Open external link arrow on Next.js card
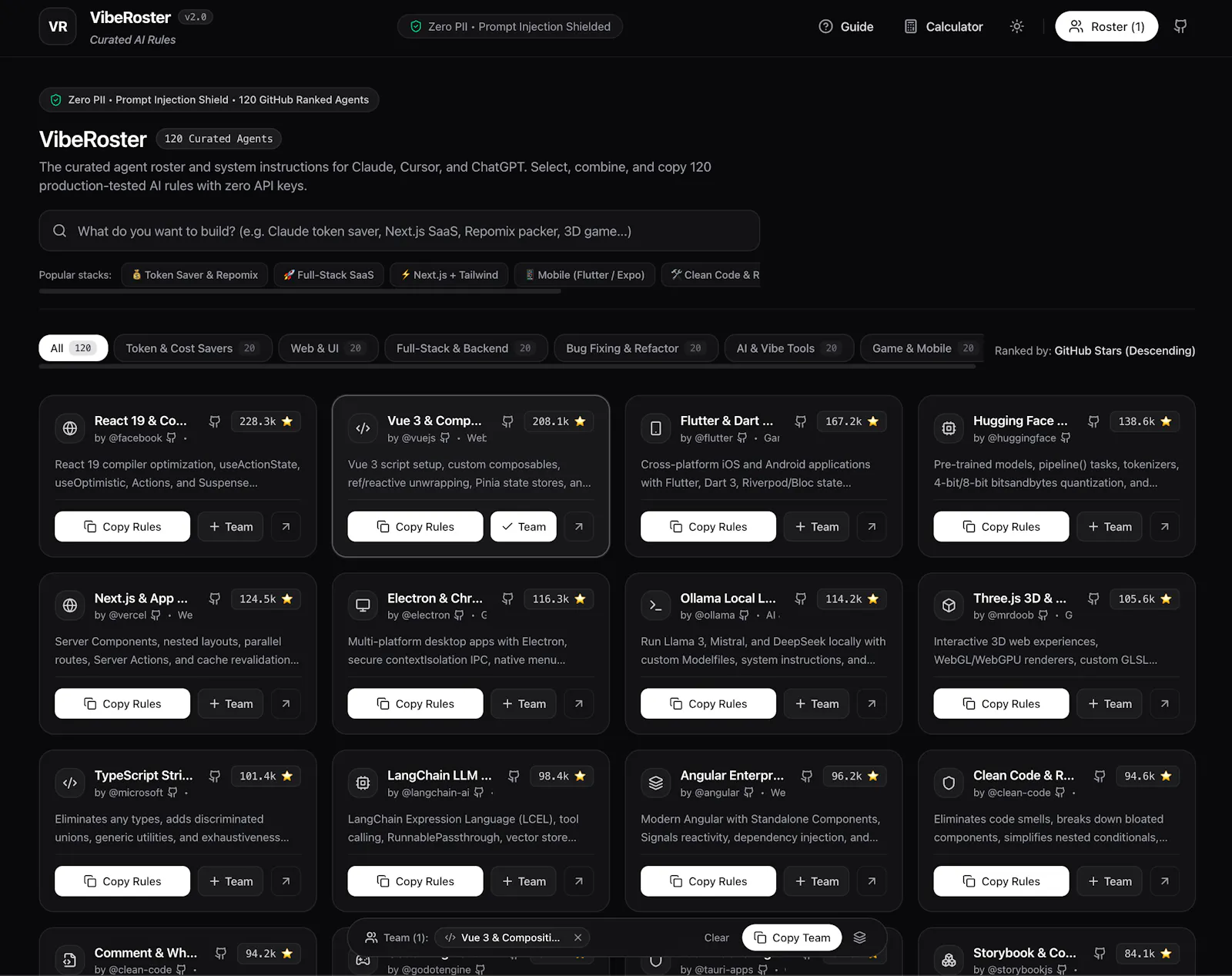This screenshot has width=1232, height=976. 286,704
